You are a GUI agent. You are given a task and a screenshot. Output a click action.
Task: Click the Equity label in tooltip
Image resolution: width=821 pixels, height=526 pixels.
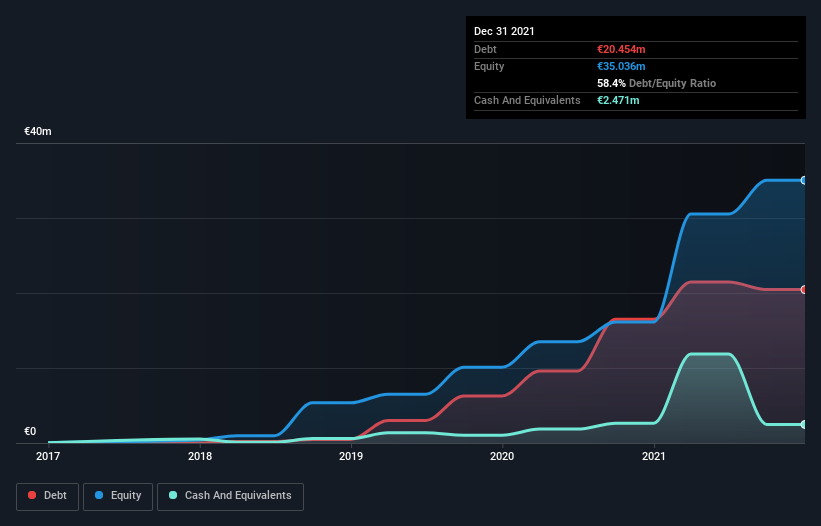(489, 66)
